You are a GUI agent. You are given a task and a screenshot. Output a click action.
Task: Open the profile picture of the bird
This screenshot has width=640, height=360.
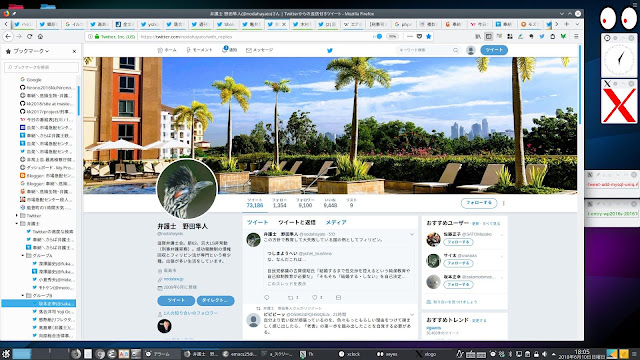pyautogui.click(x=187, y=189)
